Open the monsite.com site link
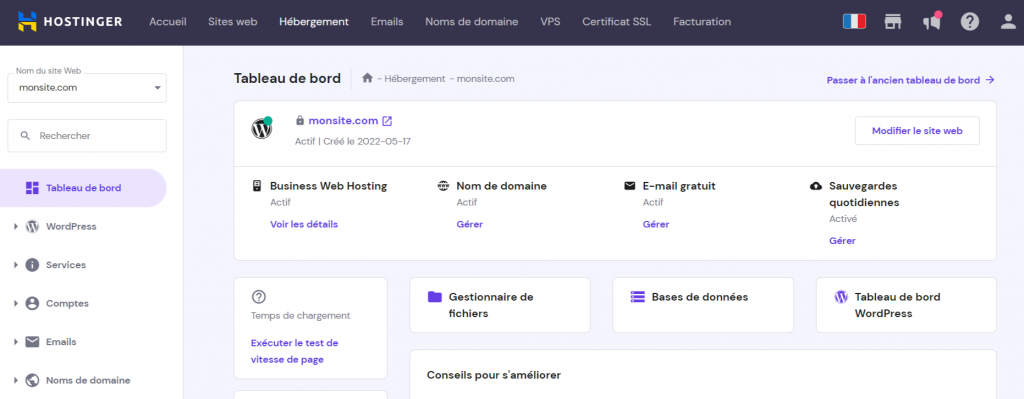 click(x=344, y=120)
